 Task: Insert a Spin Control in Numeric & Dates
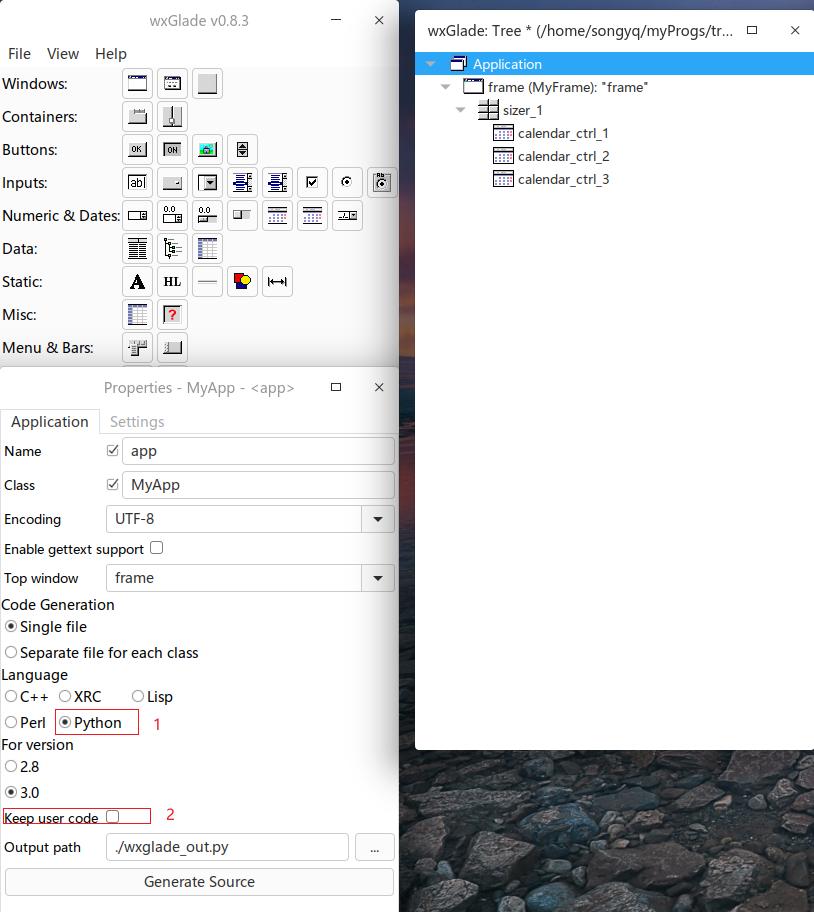coord(137,216)
